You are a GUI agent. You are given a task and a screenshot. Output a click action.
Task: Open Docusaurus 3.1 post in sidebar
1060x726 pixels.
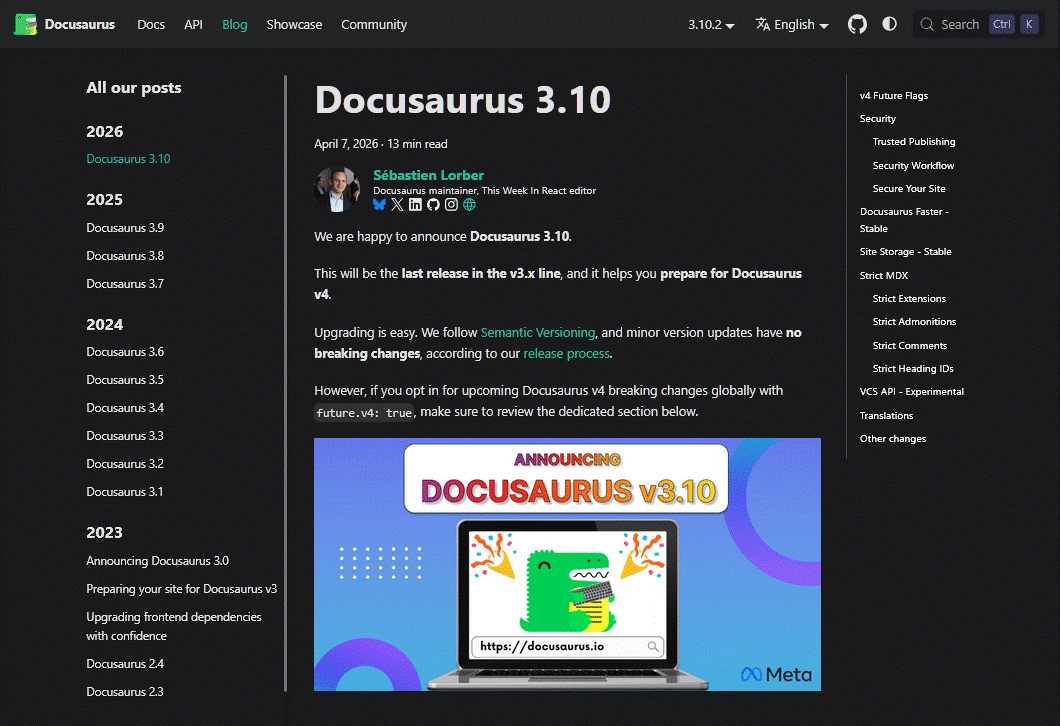[x=125, y=492]
